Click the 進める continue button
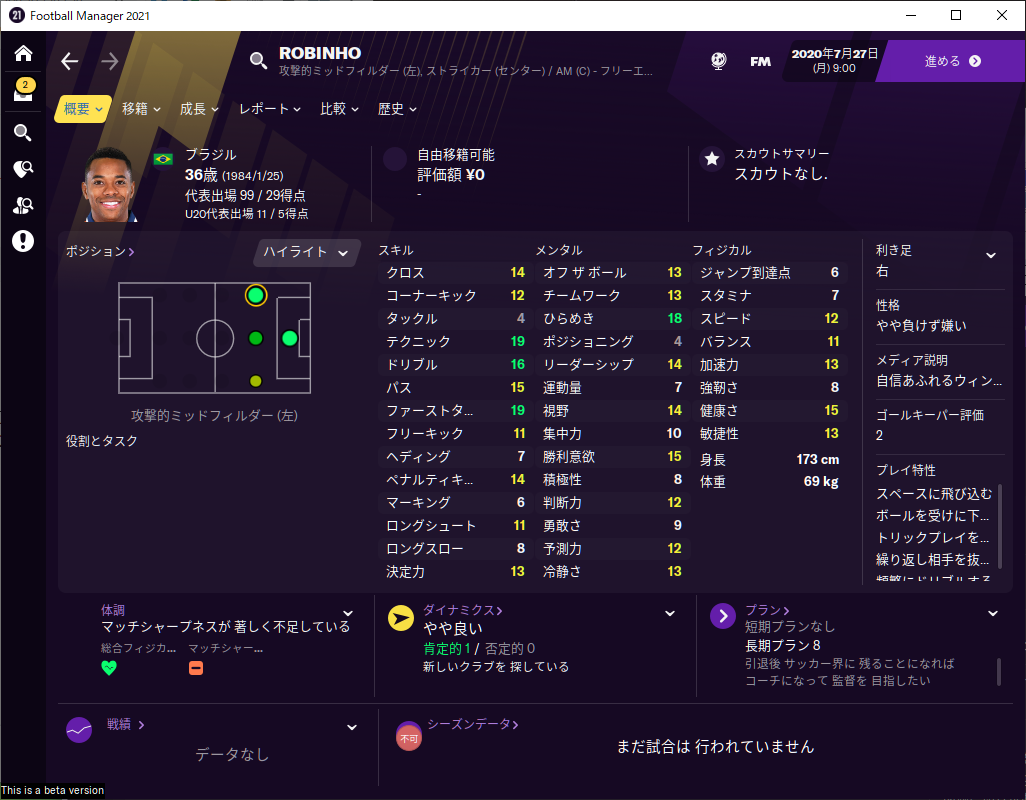Image resolution: width=1026 pixels, height=800 pixels. pos(951,61)
